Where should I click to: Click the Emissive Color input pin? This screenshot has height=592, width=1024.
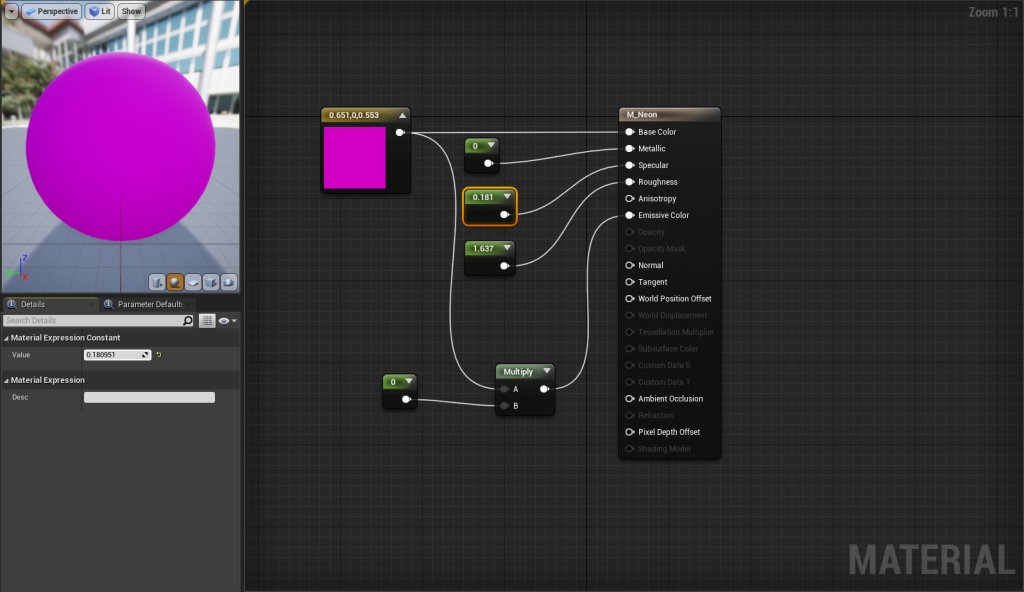point(629,215)
